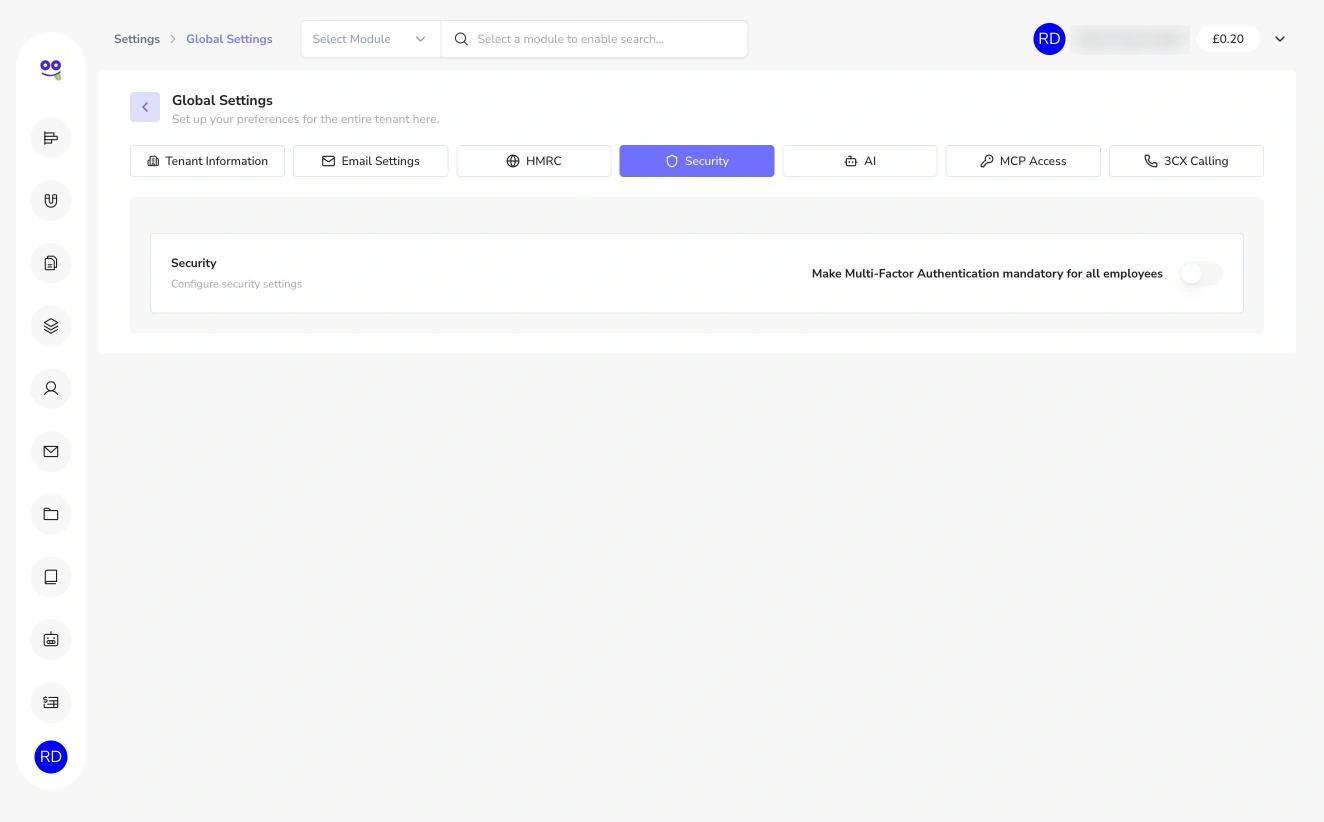Open the AI tab
1324x822 pixels.
click(x=860, y=161)
